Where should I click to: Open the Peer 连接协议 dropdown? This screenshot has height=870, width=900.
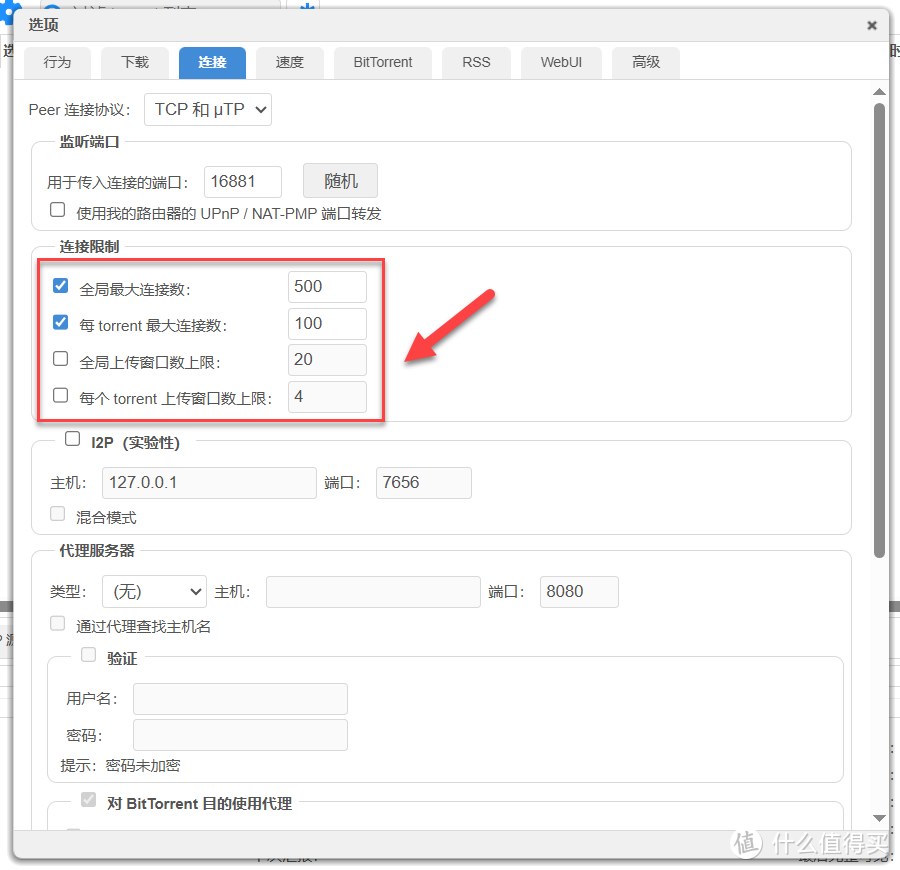208,110
